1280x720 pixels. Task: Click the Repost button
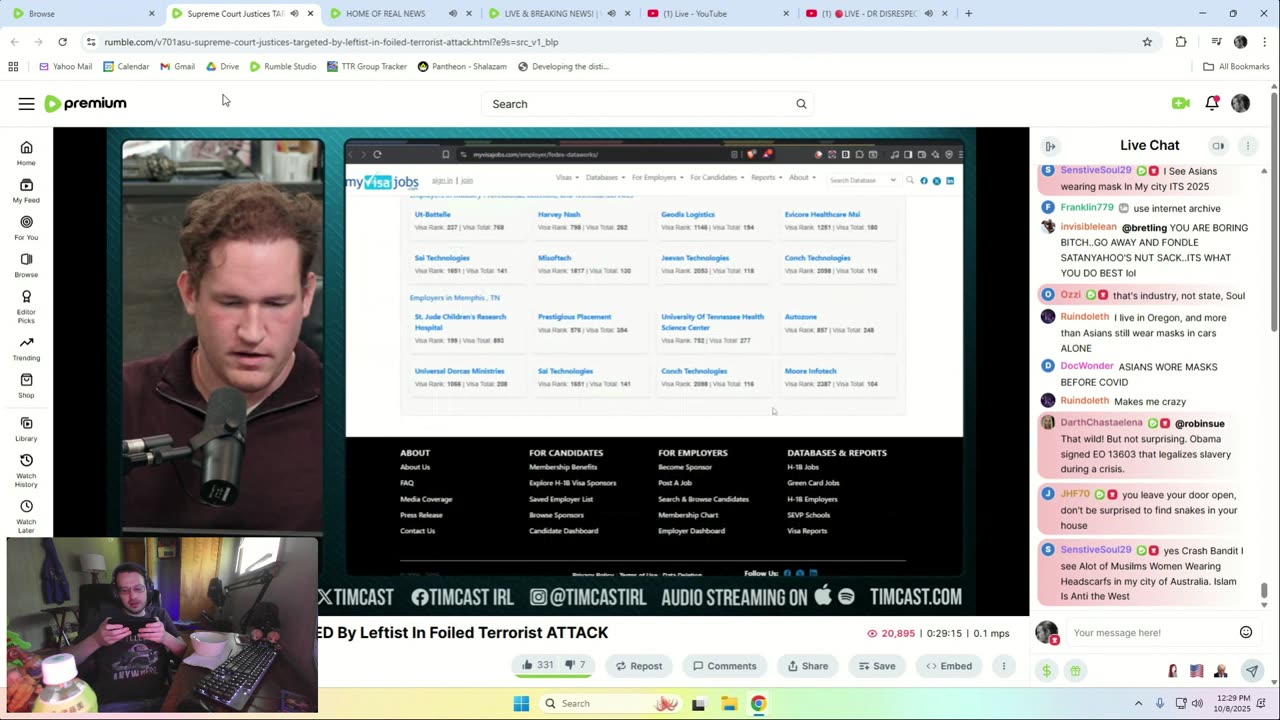coord(638,666)
